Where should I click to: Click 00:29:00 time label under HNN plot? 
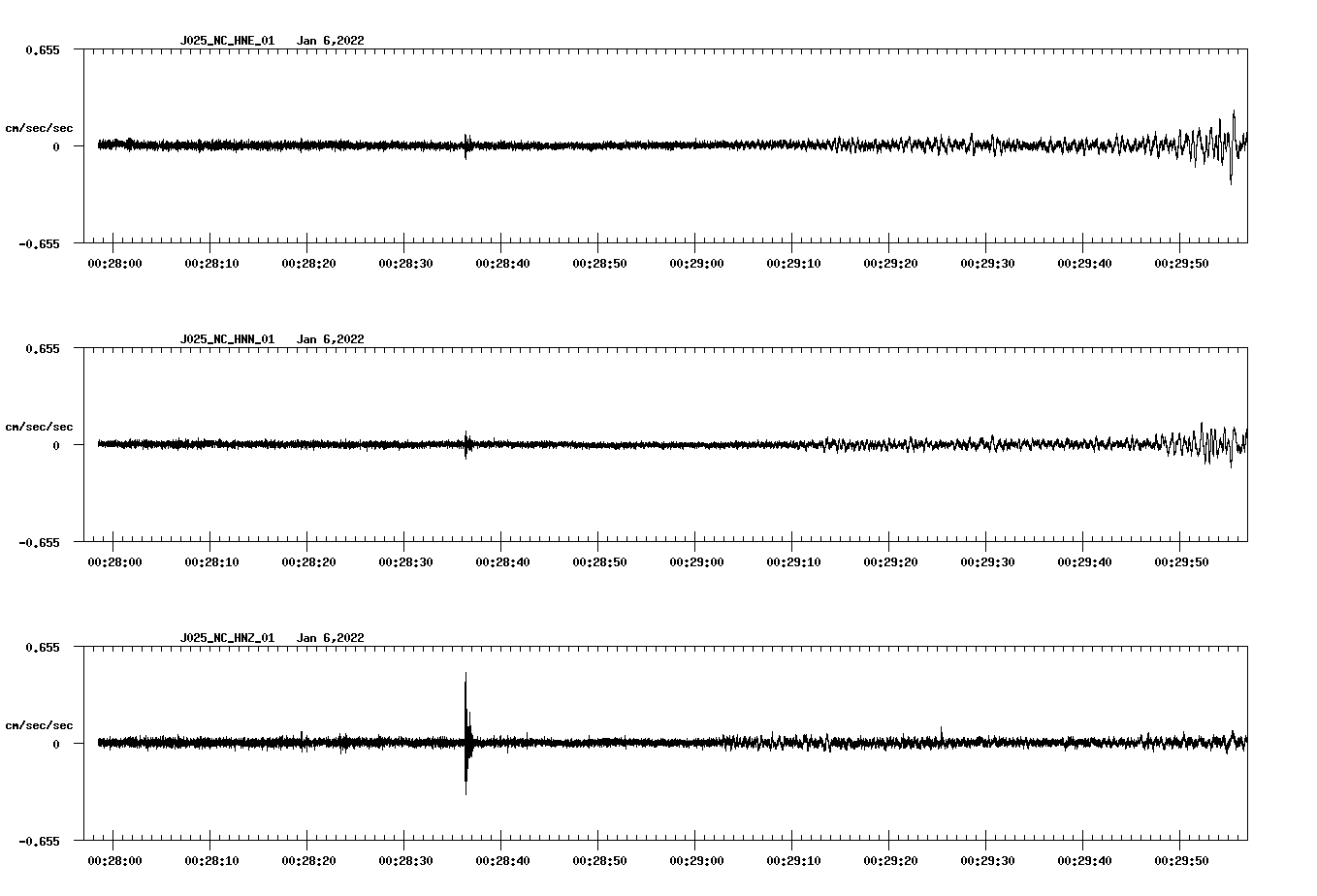point(696,561)
